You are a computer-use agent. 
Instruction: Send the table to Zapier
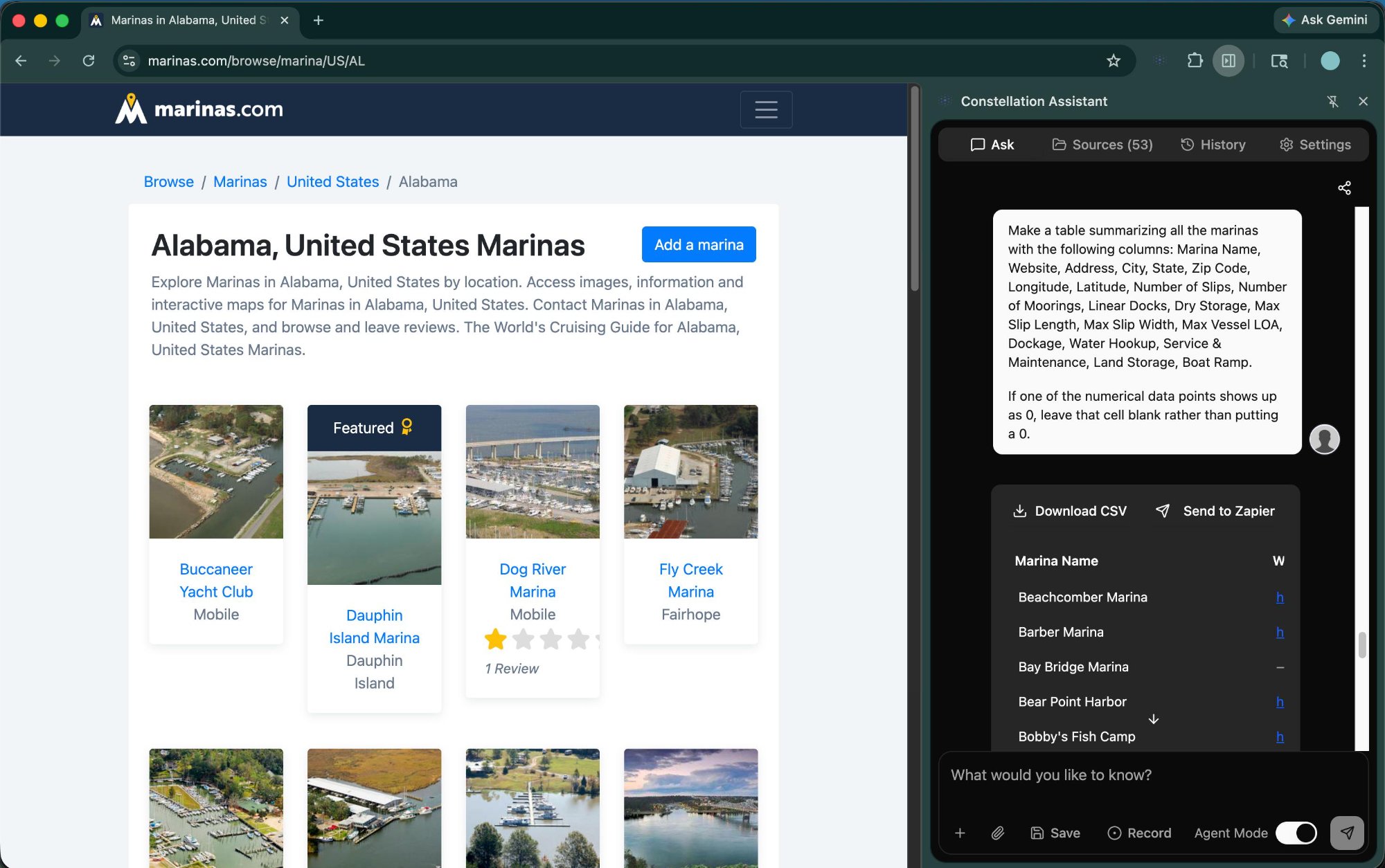point(1215,511)
